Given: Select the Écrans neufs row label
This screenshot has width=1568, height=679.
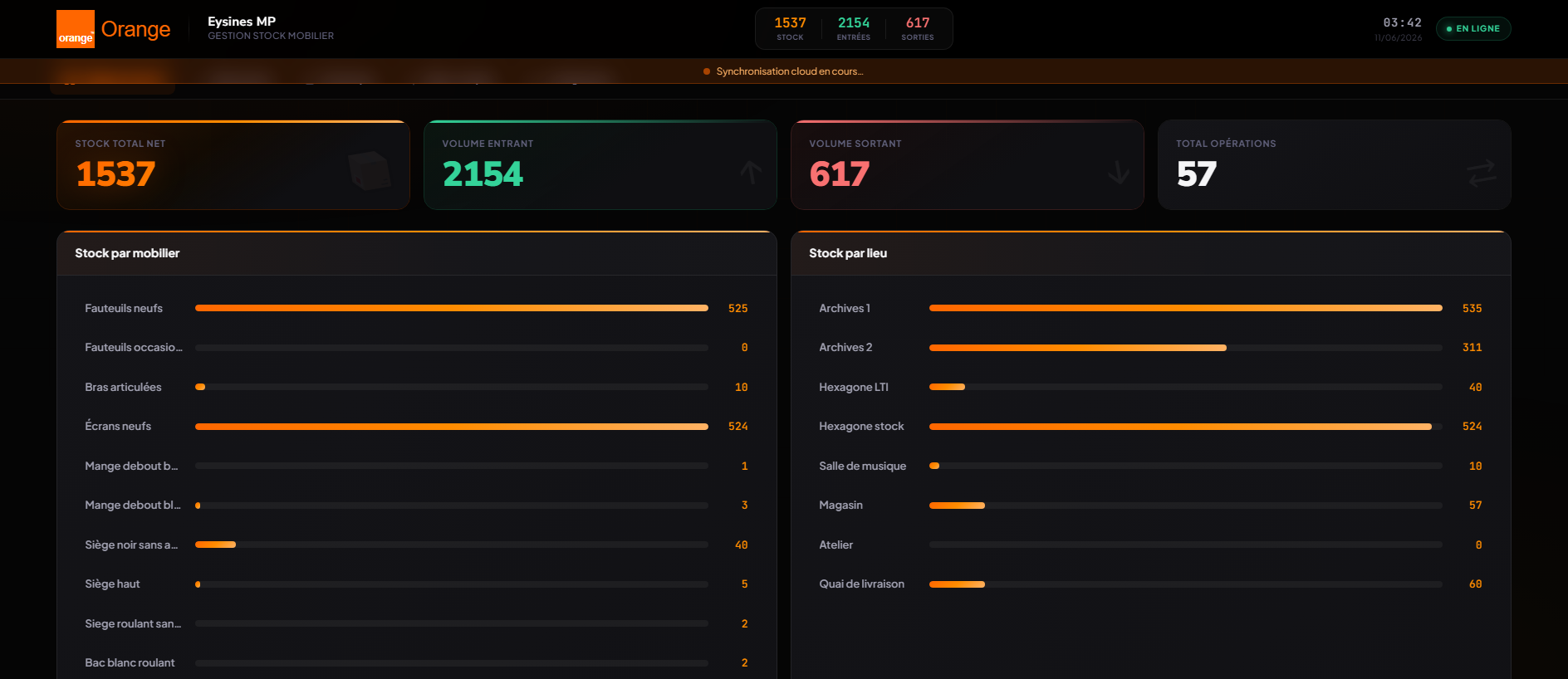Looking at the screenshot, I should click(x=118, y=426).
